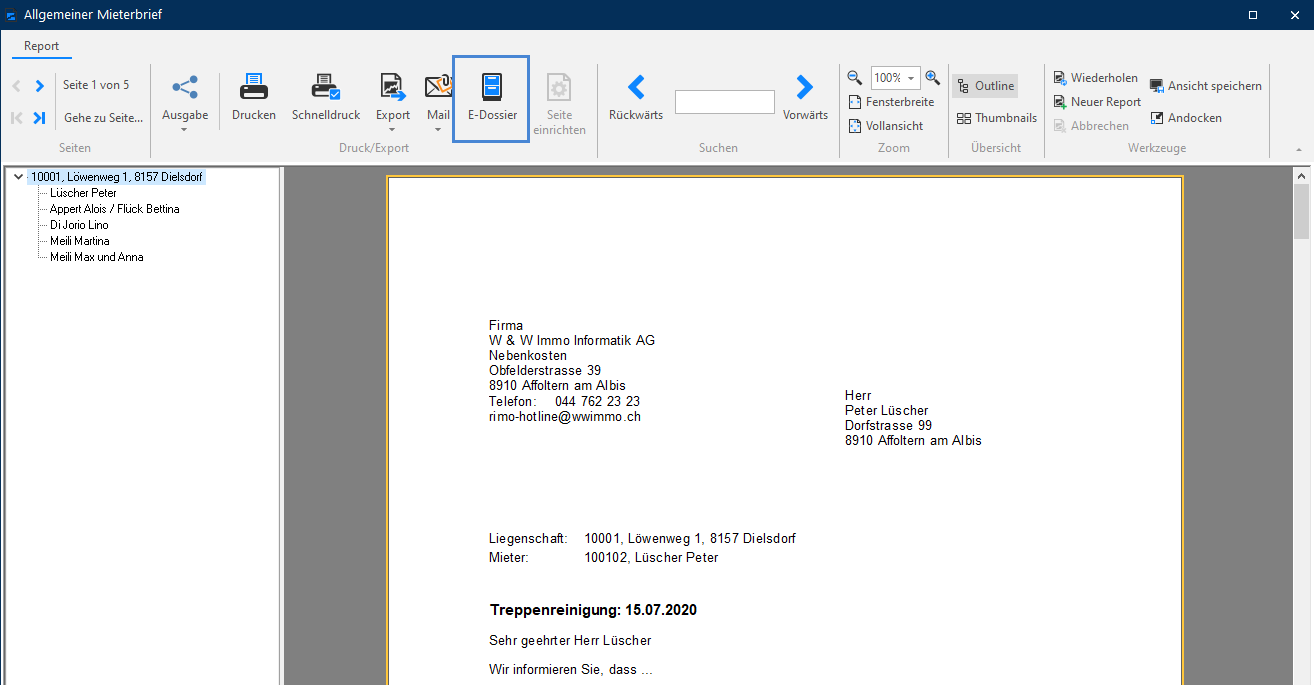Screen dimensions: 1314x685
Task: Click the Drucken printer icon
Action: (254, 88)
